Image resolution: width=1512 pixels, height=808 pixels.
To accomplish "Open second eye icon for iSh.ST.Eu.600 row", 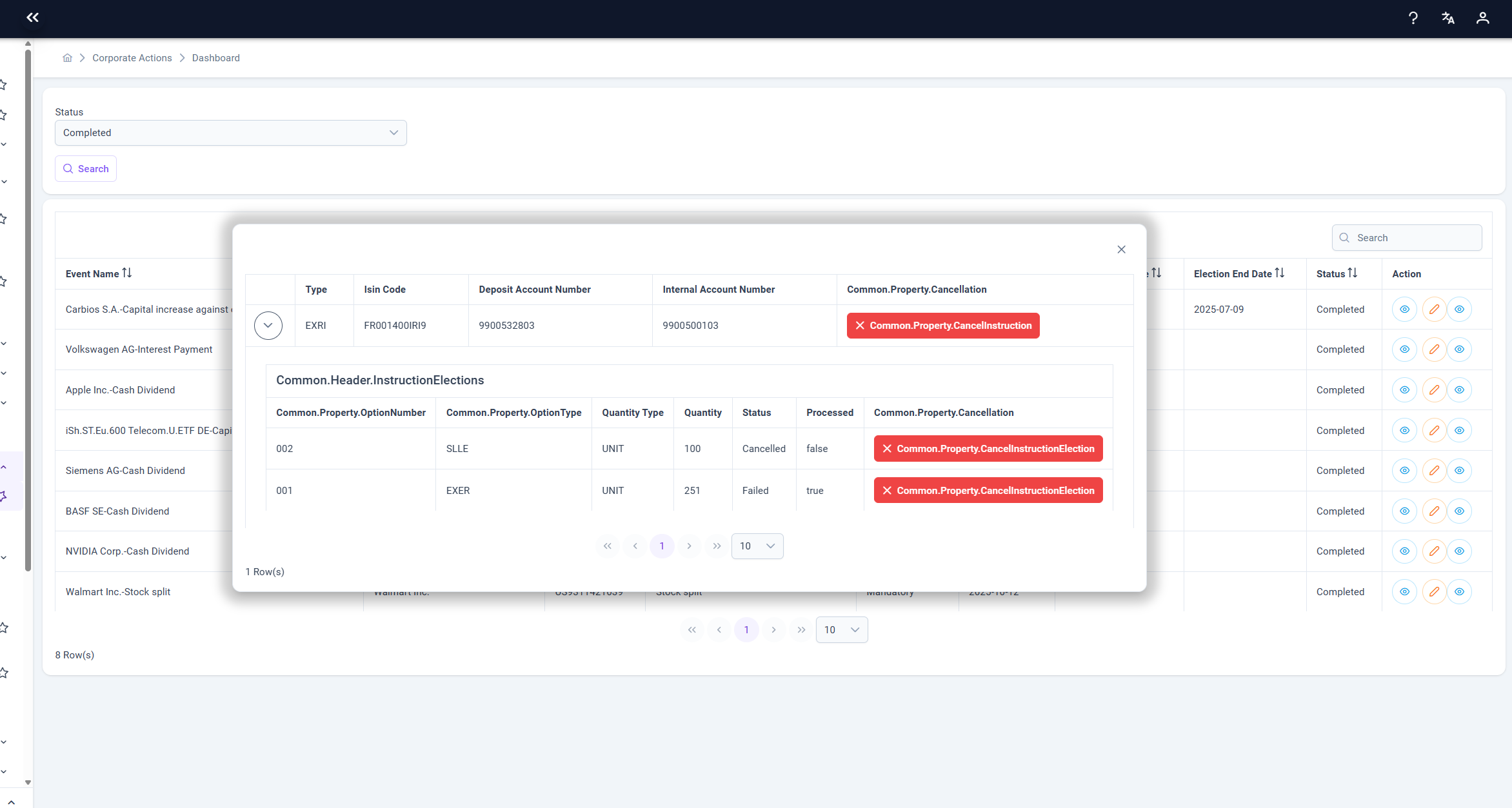I will click(x=1459, y=431).
